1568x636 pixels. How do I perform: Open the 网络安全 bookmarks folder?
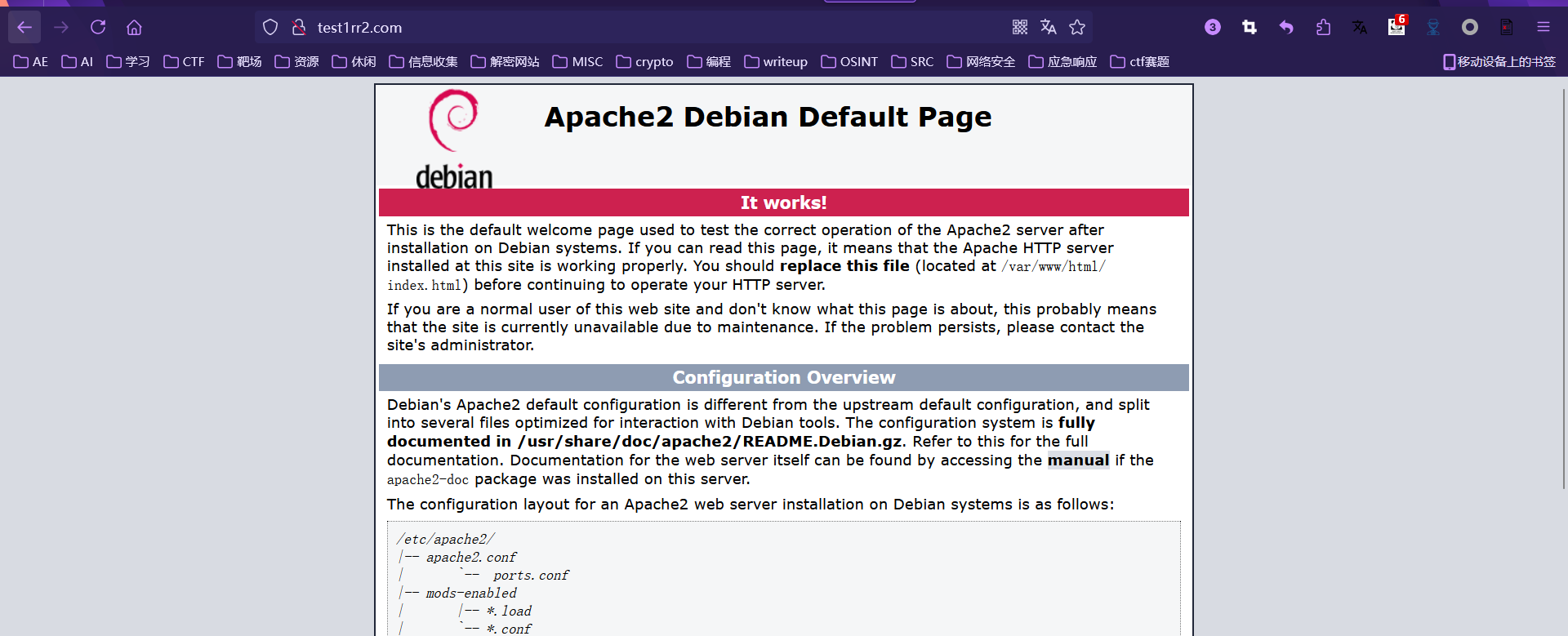point(981,62)
